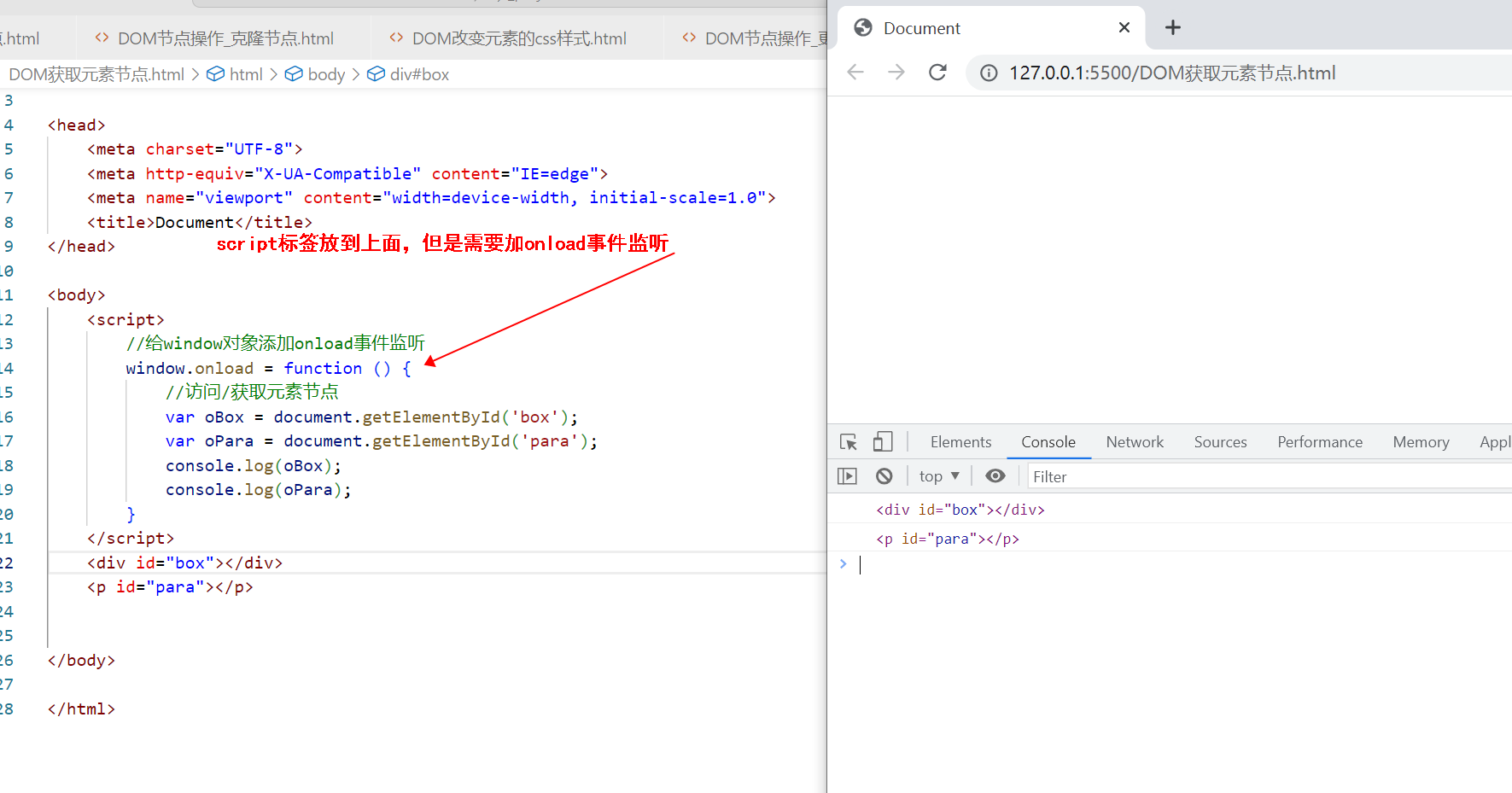Click the globe favicon on Document tab
Image resolution: width=1512 pixels, height=793 pixels.
tap(863, 27)
